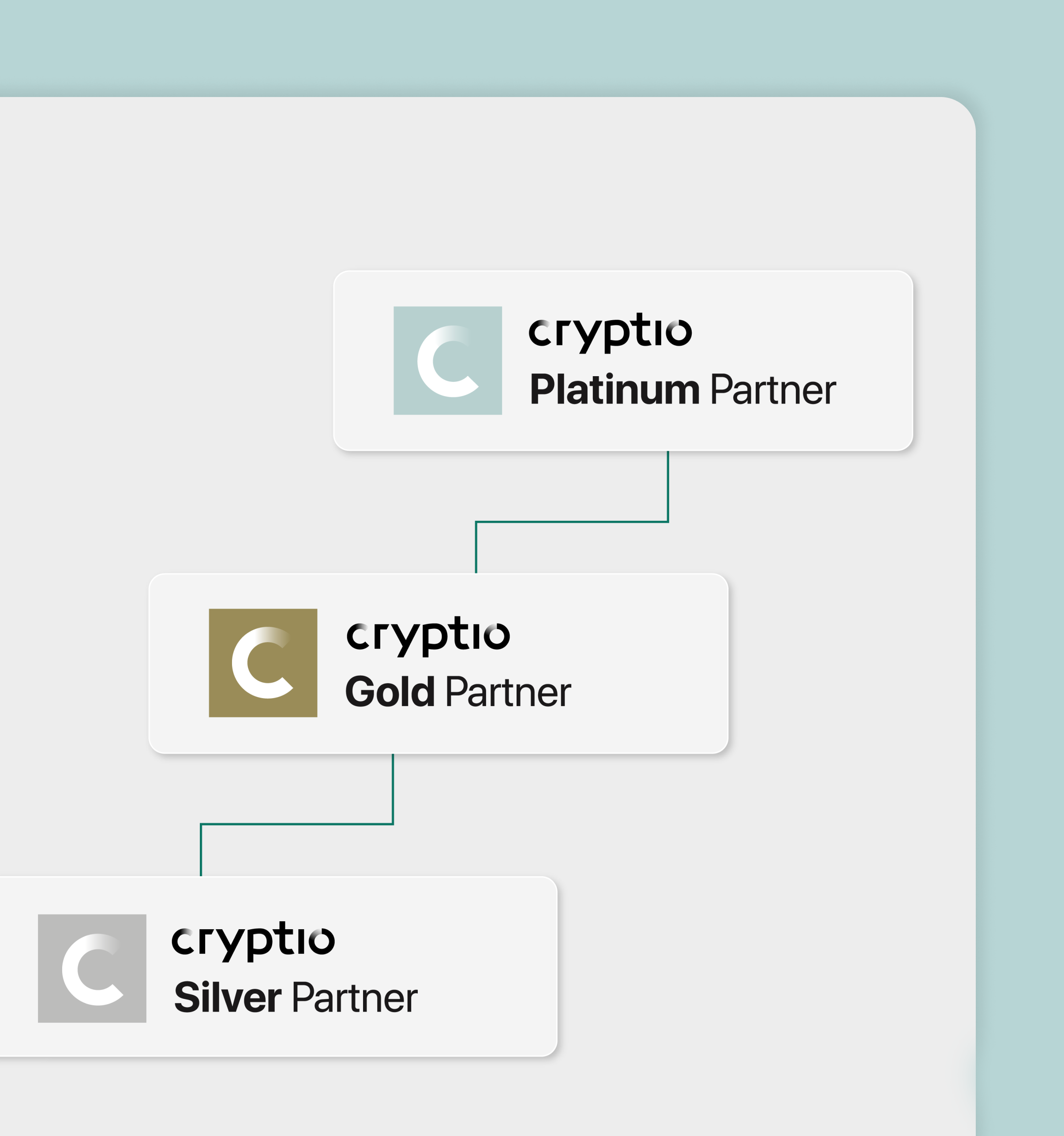Screen dimensions: 1064x1136
Task: Click the green connector line between Platinum and Gold
Action: tap(572, 522)
